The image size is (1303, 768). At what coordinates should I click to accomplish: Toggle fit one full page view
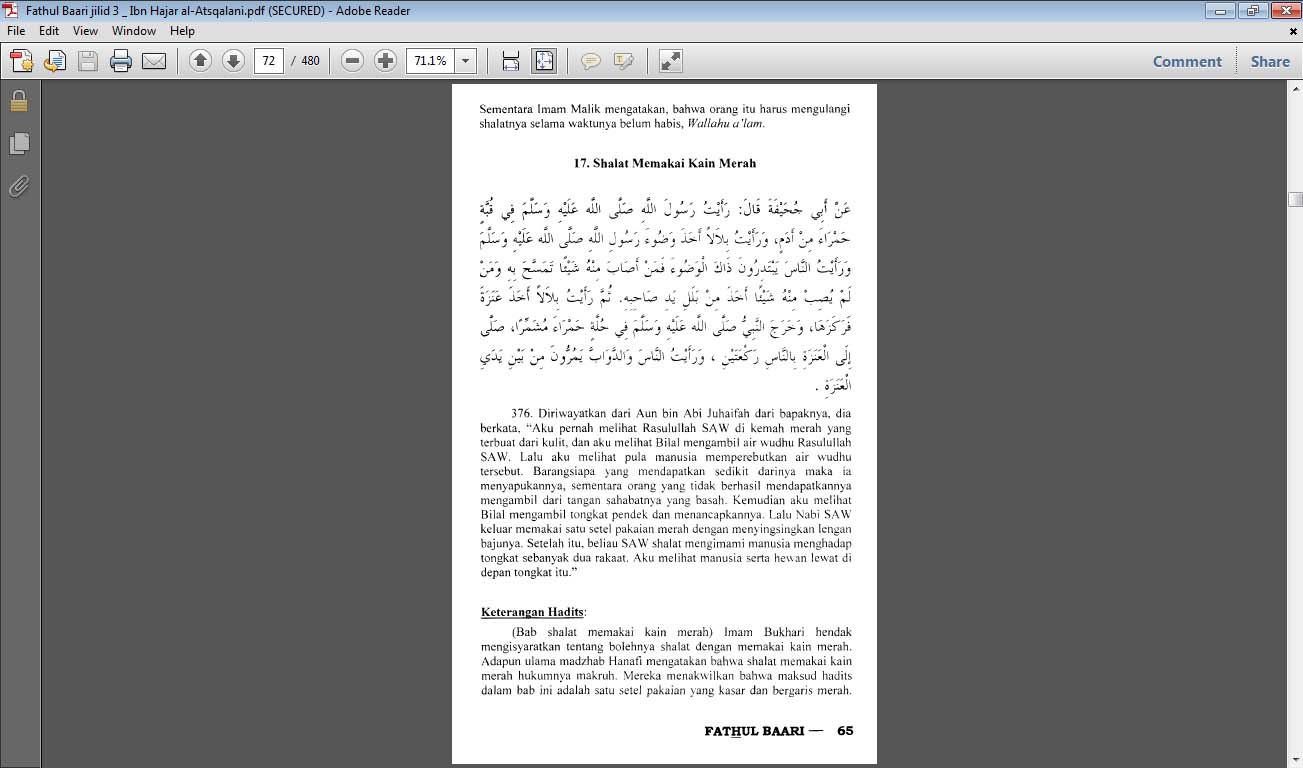coord(543,61)
